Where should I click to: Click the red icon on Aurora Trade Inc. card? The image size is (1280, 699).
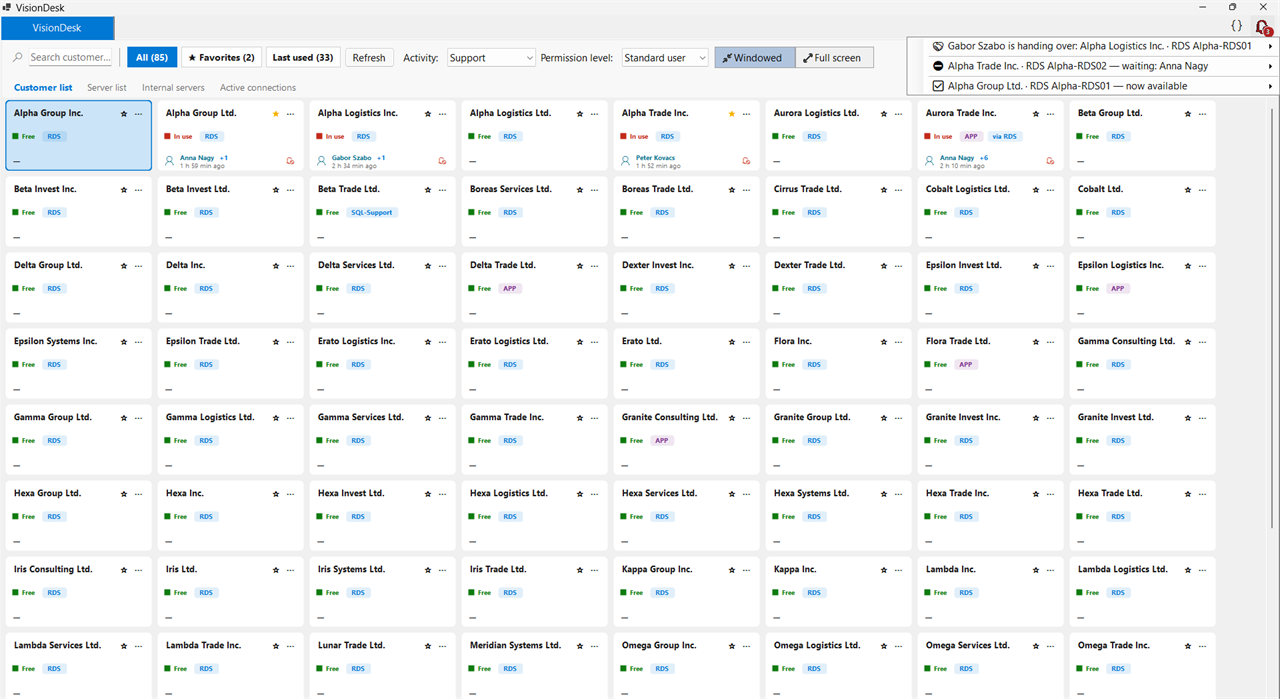[x=1050, y=160]
